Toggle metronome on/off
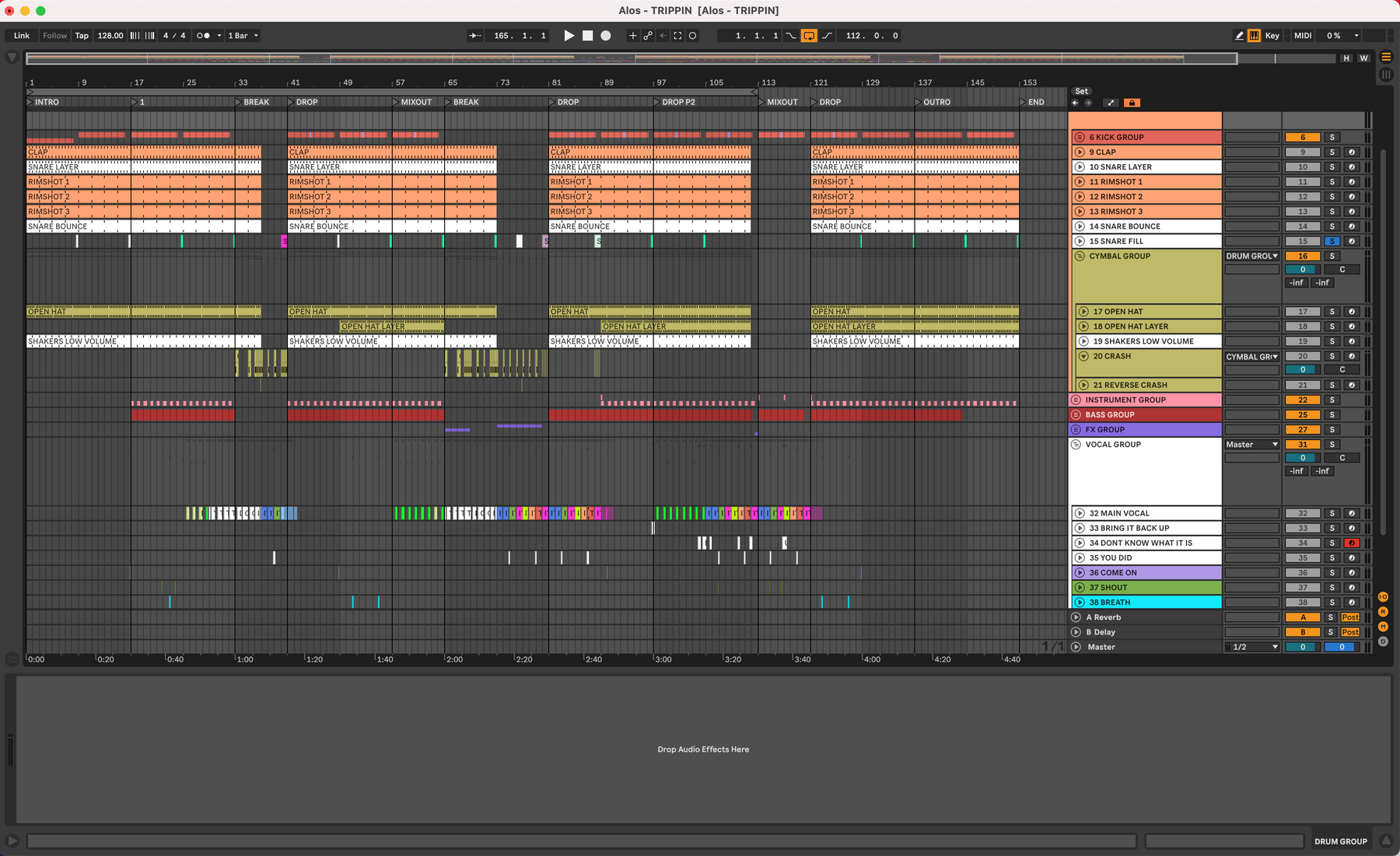The image size is (1400, 856). coord(203,36)
